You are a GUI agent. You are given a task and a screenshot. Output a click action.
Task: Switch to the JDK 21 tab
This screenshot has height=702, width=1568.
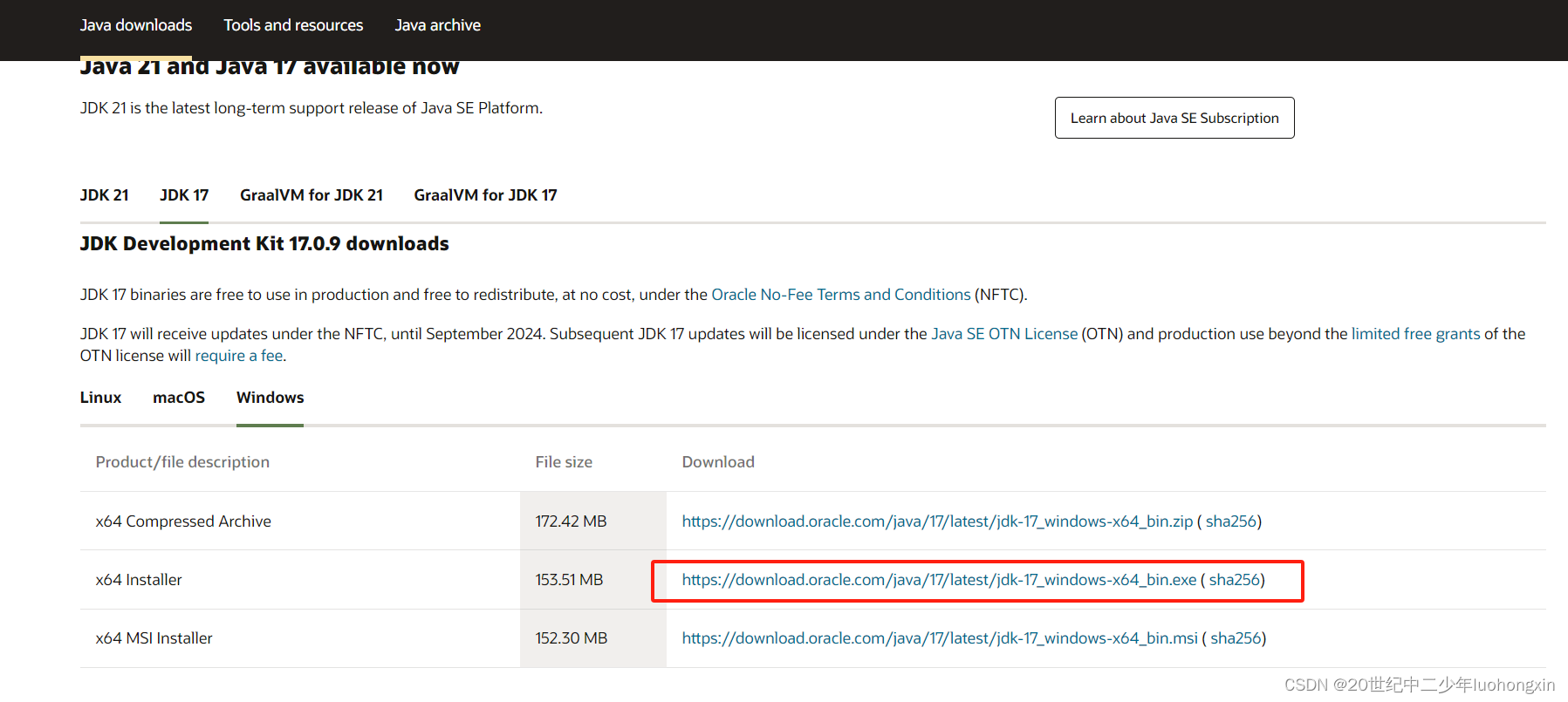click(104, 195)
